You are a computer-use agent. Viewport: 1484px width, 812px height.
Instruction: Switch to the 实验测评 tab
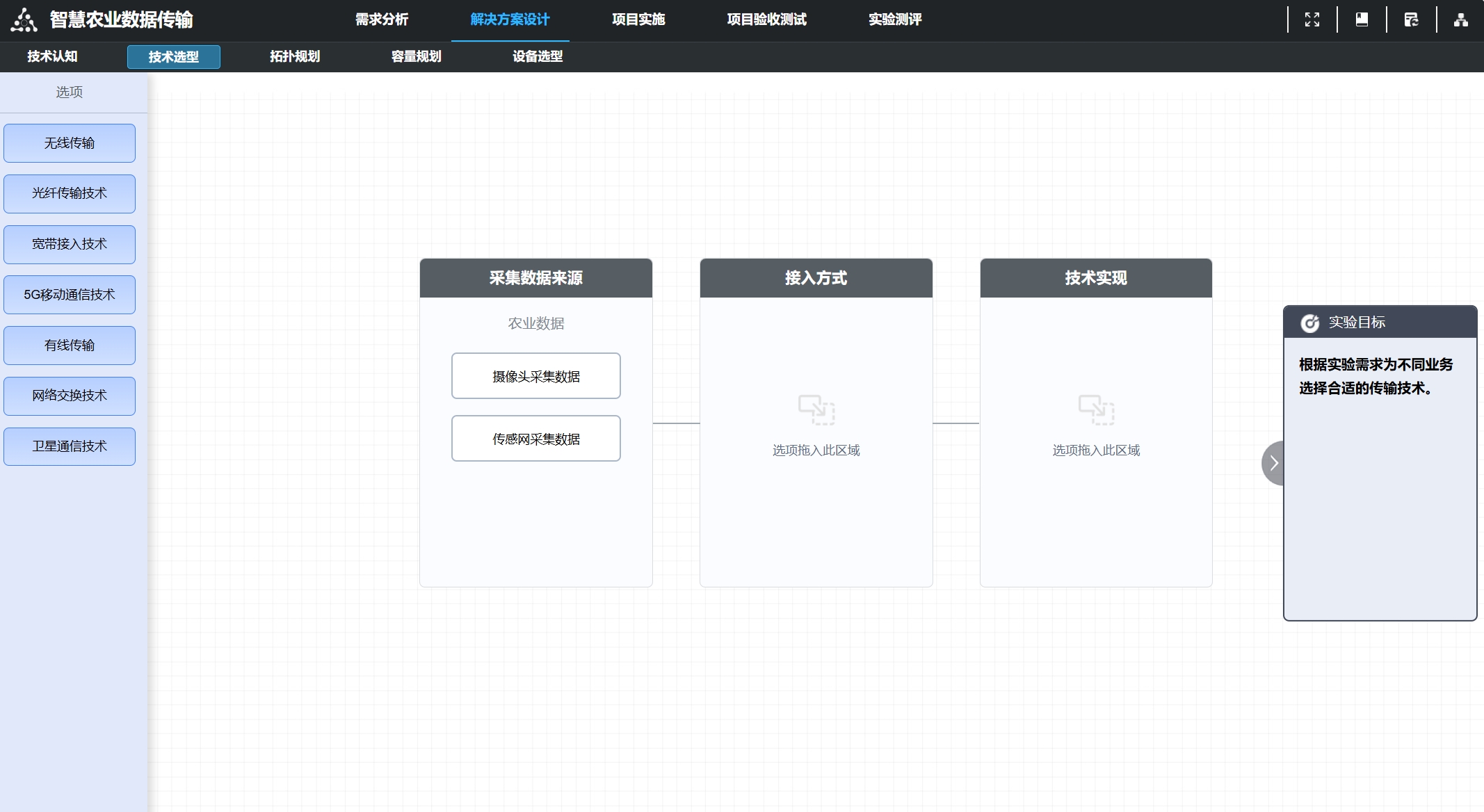click(894, 19)
